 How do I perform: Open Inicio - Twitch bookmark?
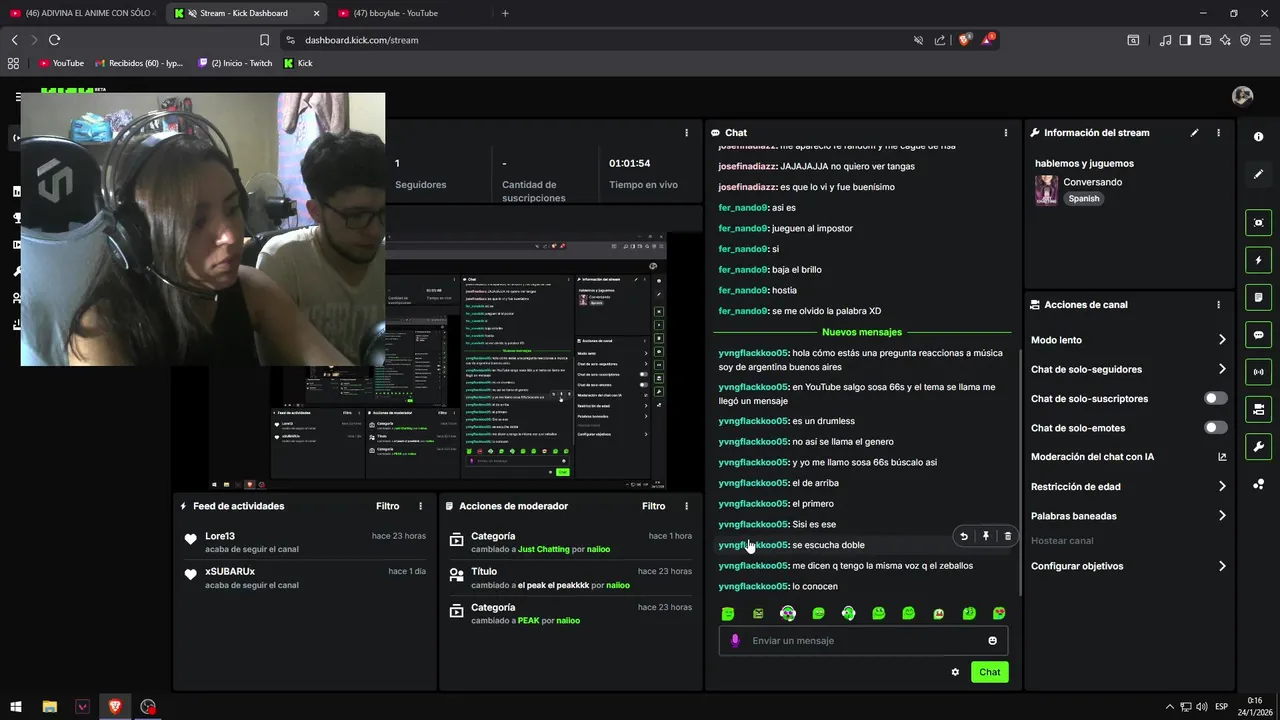tap(234, 63)
